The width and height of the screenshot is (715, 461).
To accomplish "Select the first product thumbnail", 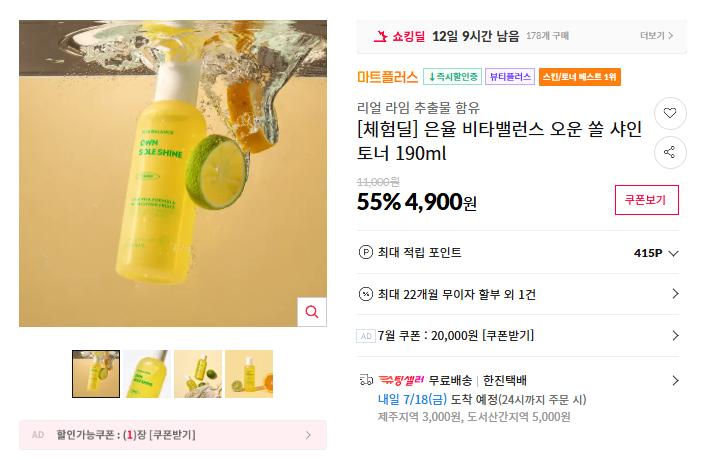I will coord(96,373).
